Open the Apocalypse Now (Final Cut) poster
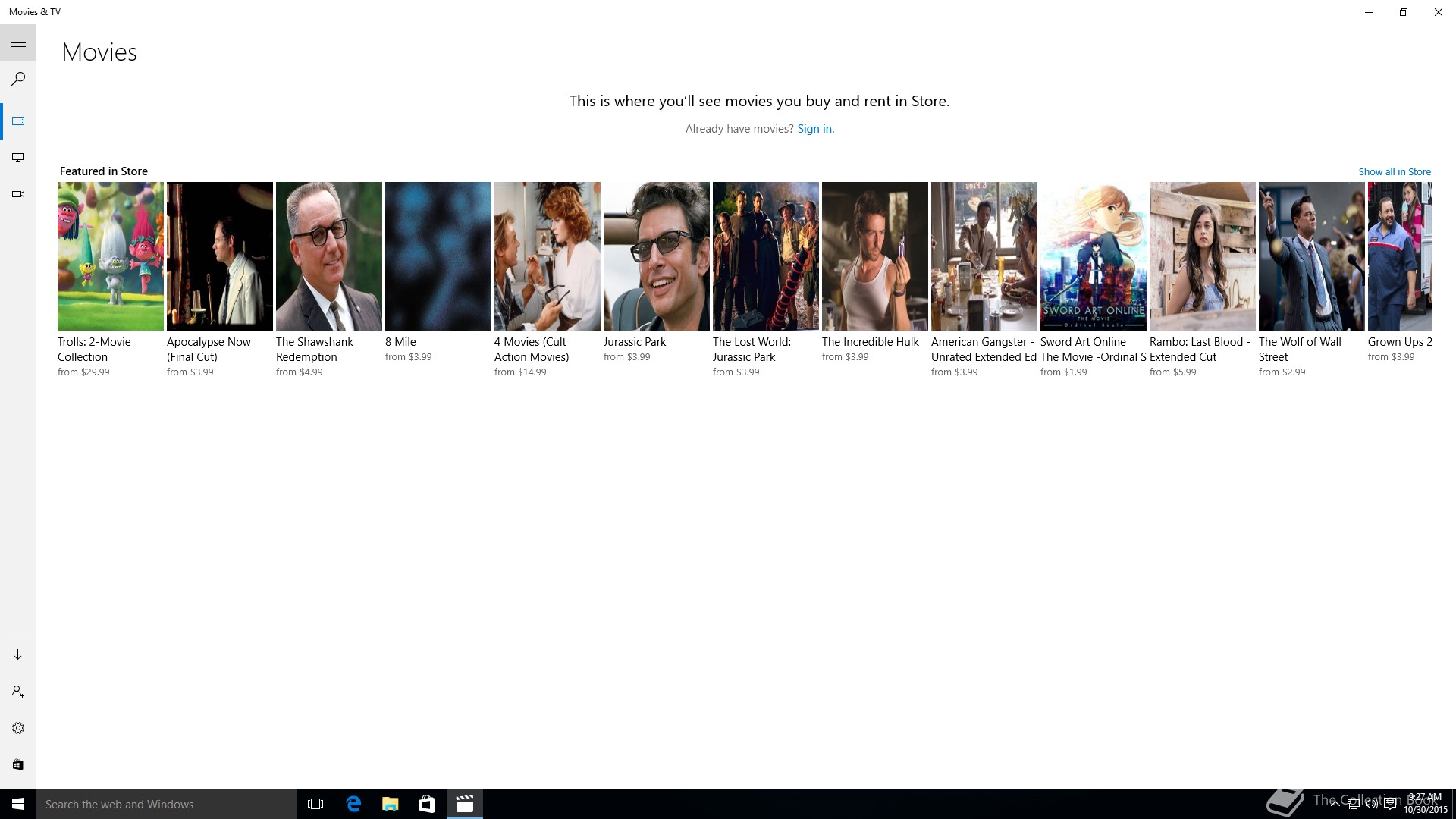The image size is (1456, 819). click(x=220, y=256)
